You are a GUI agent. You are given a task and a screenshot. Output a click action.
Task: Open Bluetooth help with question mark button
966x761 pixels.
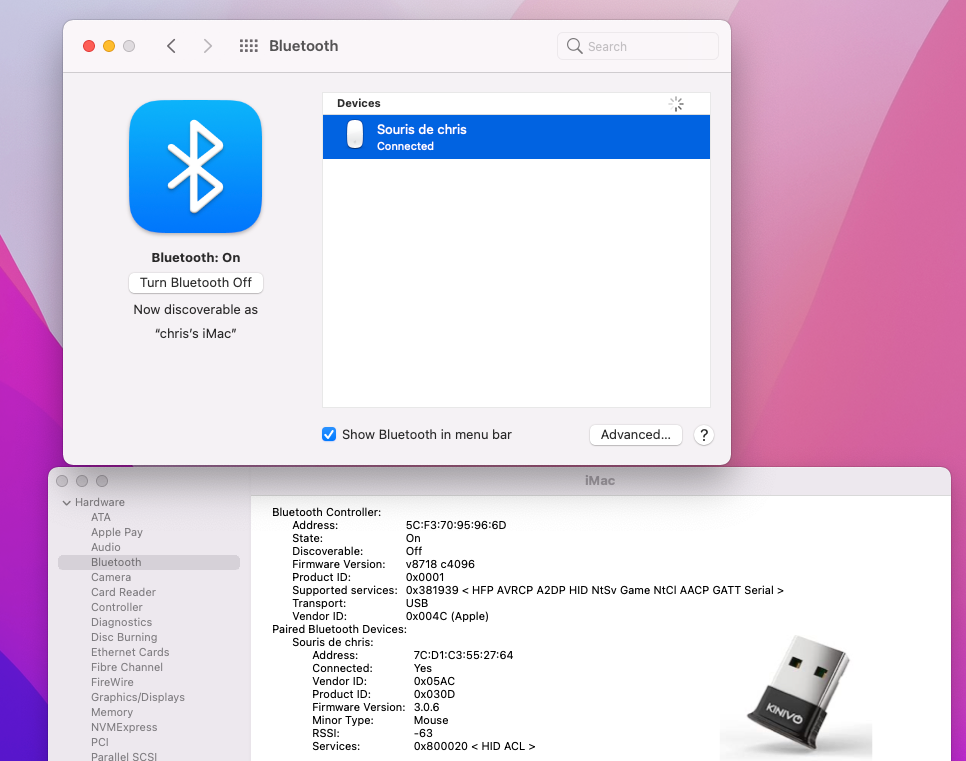click(x=704, y=435)
